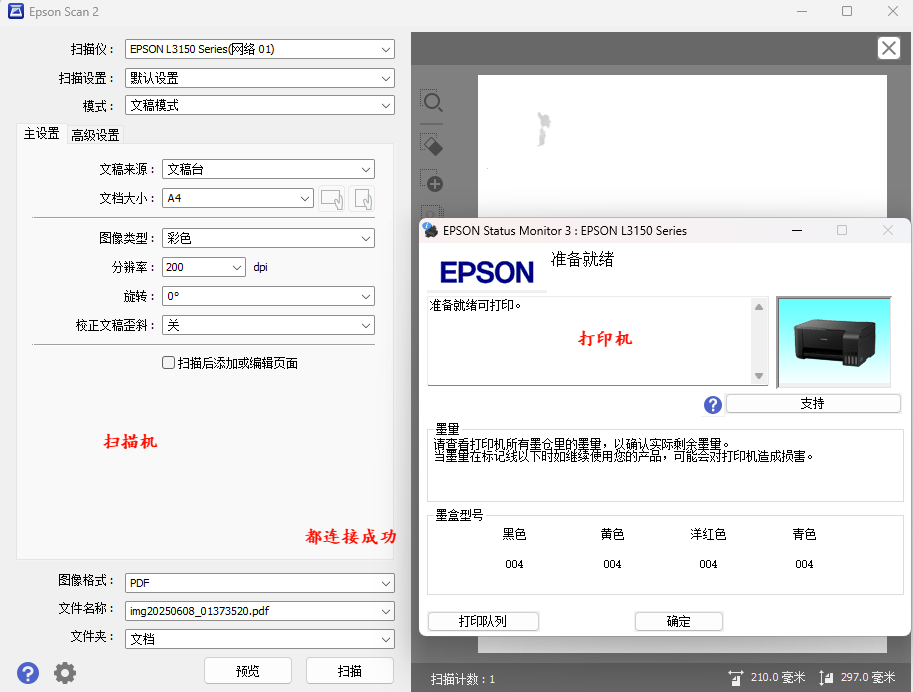Minimize the EPSON Status Monitor 3 window
Screen dimensions: 913x692
tap(797, 231)
